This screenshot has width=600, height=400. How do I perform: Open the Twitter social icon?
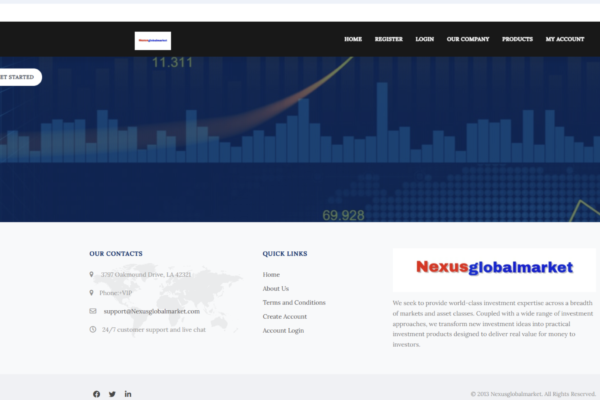point(112,394)
